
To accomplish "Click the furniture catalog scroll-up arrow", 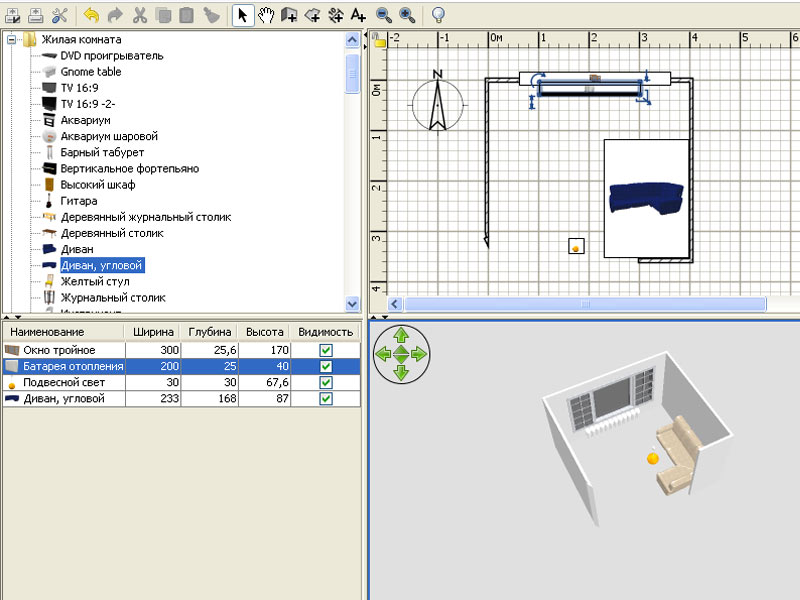I will tap(352, 40).
